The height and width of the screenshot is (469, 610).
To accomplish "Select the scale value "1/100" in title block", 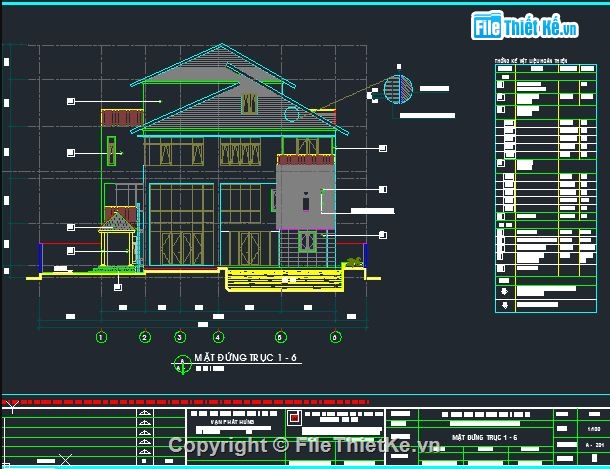I will [594, 429].
